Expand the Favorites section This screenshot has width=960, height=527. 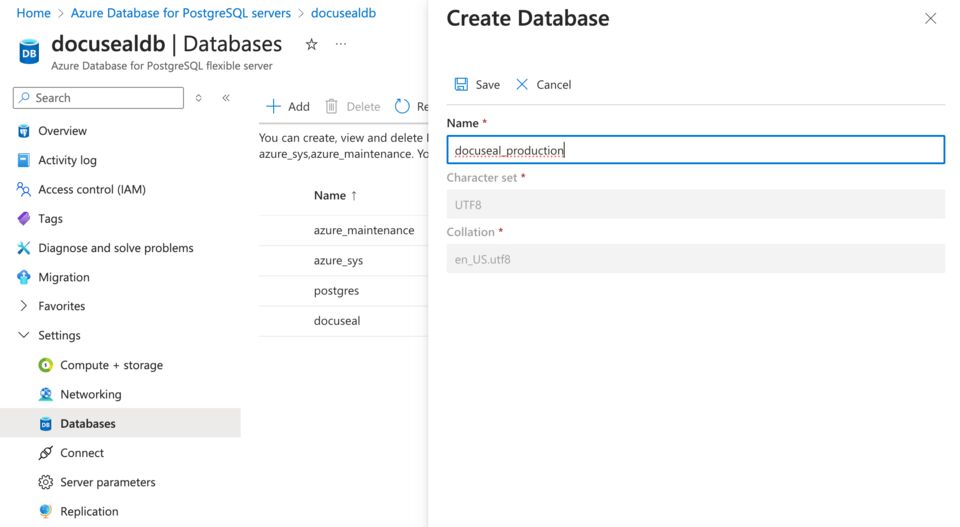coord(24,306)
